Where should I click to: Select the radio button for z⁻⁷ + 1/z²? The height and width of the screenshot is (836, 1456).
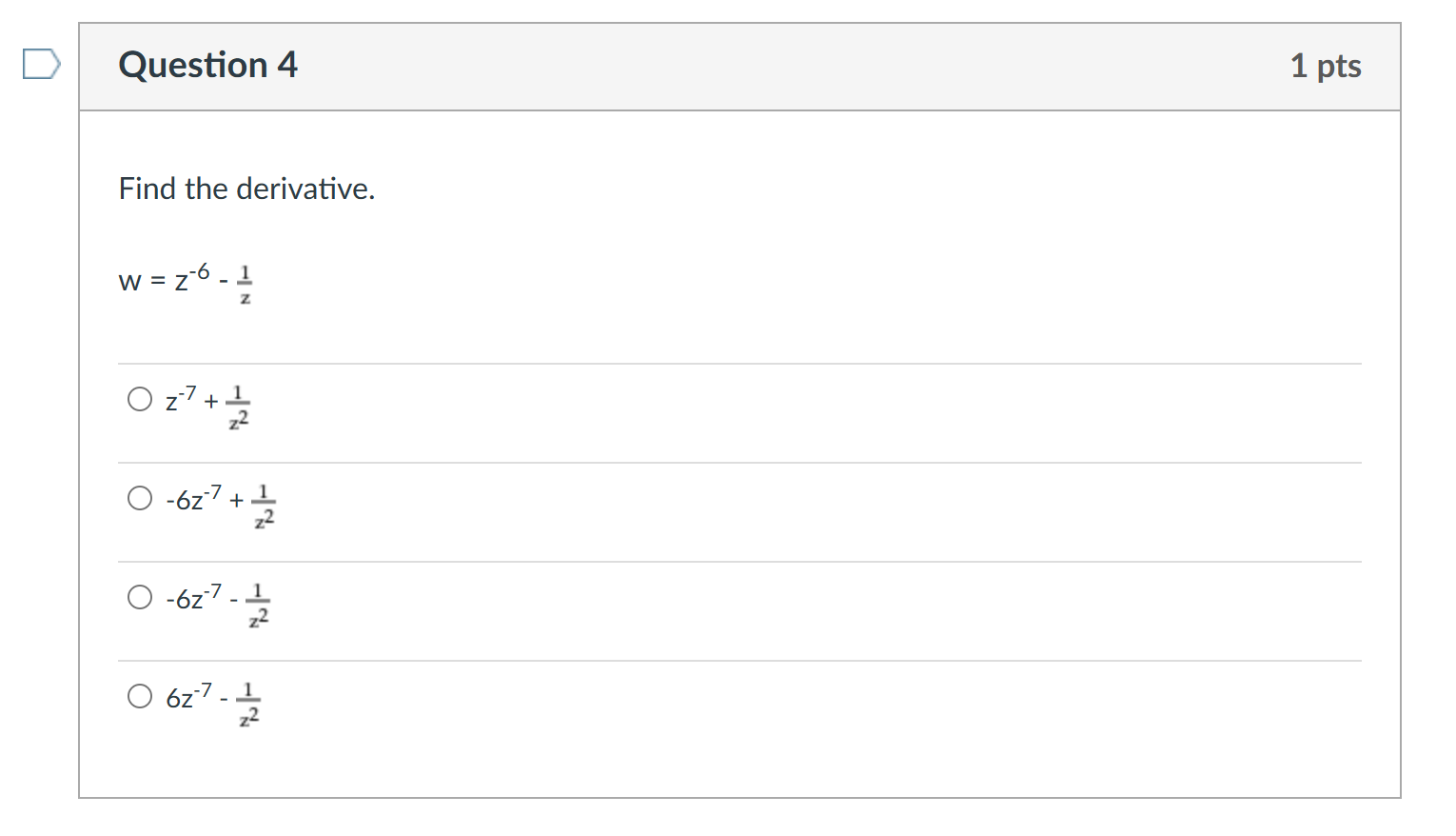[140, 399]
